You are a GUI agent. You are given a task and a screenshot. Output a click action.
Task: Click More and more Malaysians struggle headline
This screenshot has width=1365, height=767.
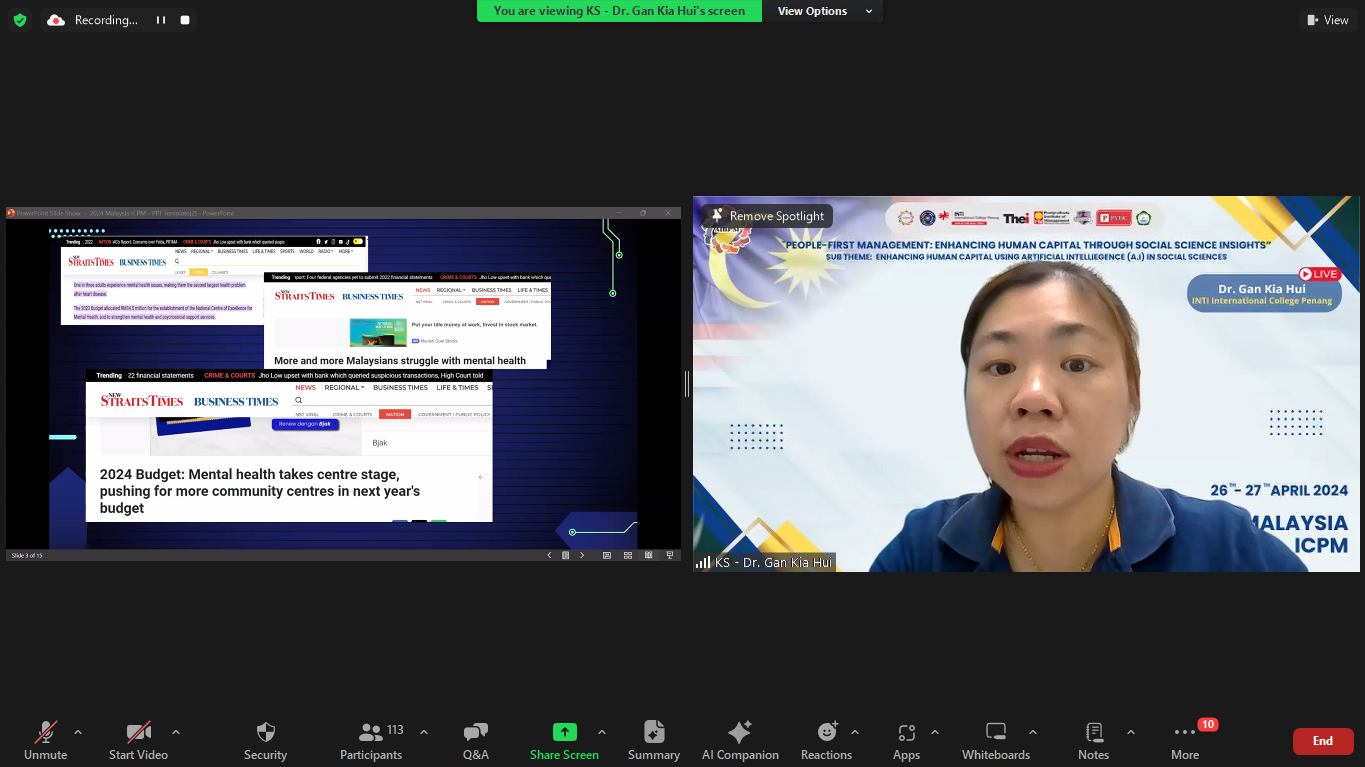click(x=400, y=361)
